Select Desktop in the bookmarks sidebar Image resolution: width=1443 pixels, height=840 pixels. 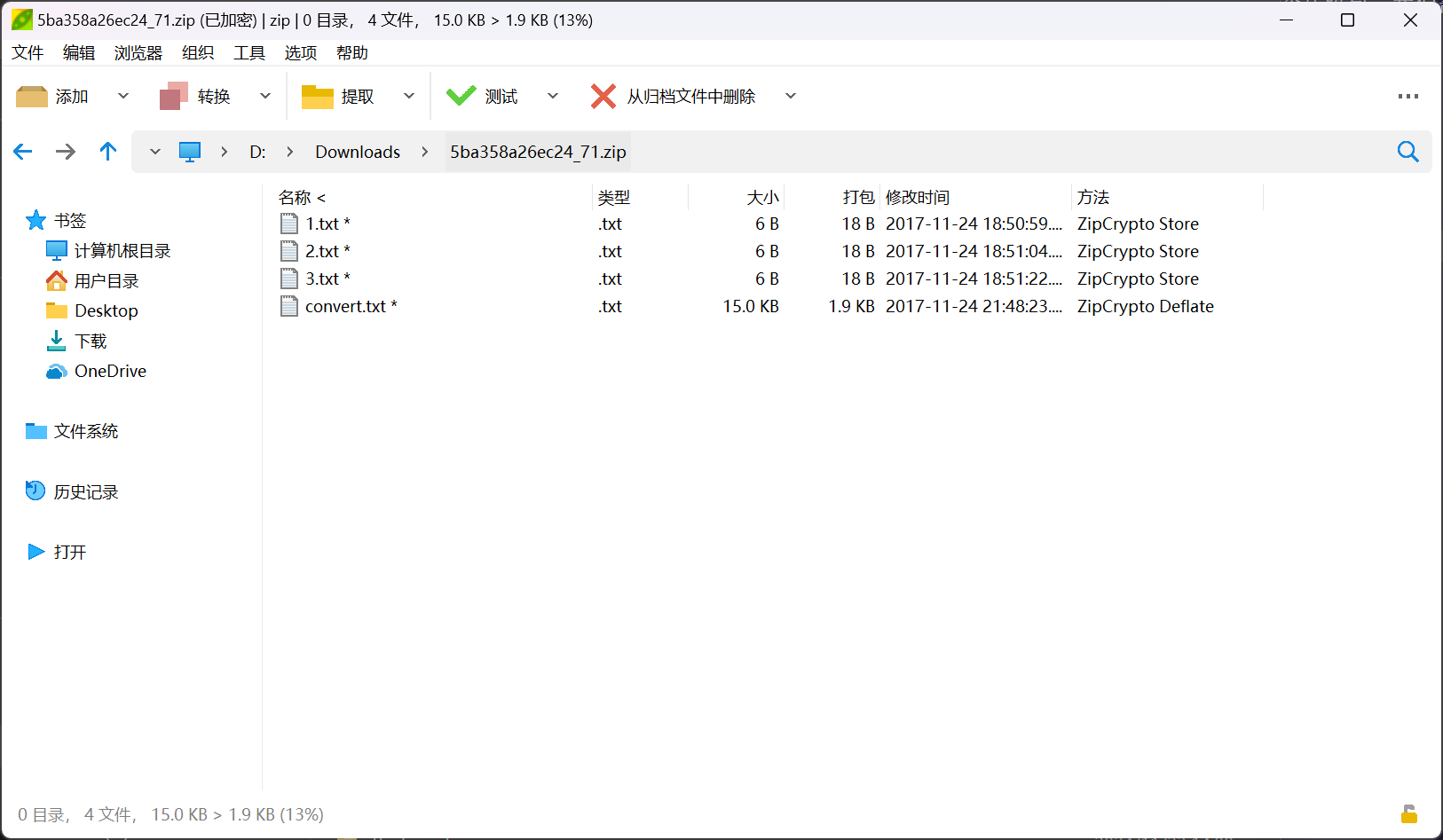tap(106, 310)
